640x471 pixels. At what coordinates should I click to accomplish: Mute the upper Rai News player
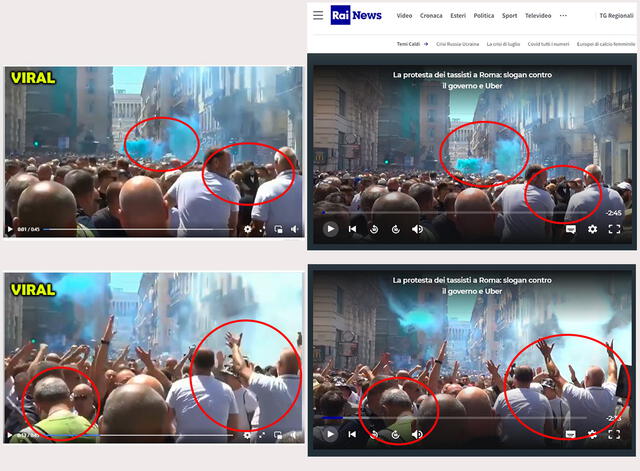[x=417, y=229]
